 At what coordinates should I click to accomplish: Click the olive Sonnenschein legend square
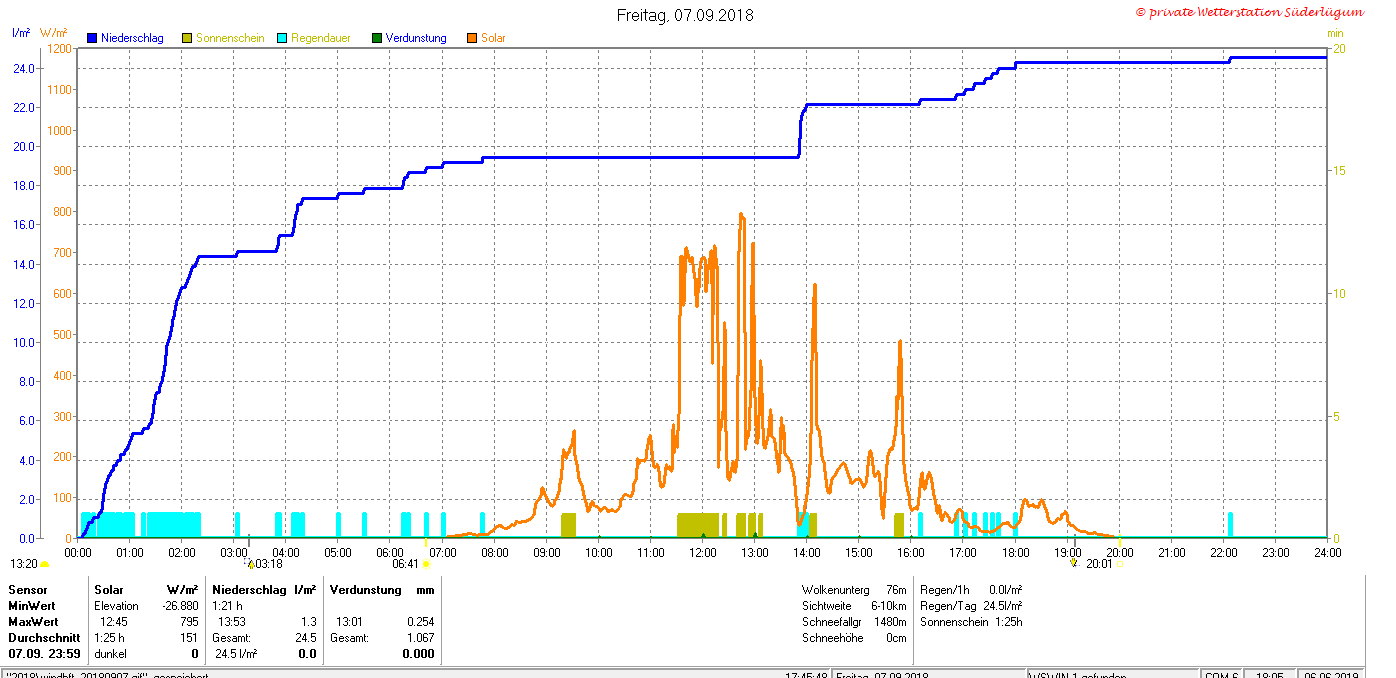point(187,38)
